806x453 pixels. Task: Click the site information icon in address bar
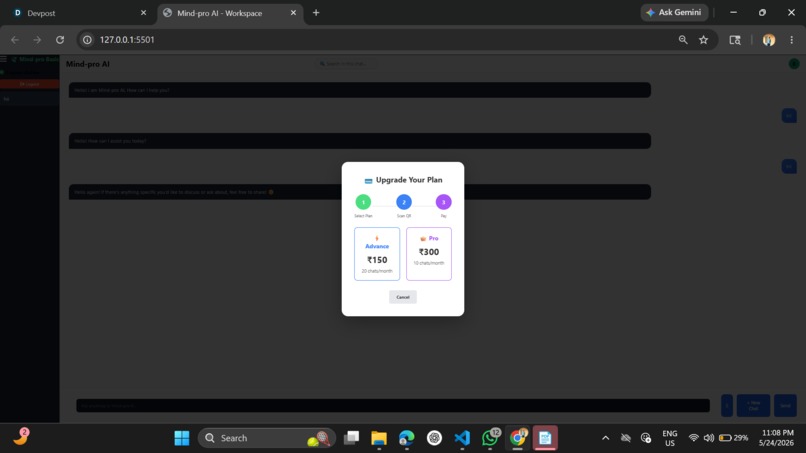[87, 40]
